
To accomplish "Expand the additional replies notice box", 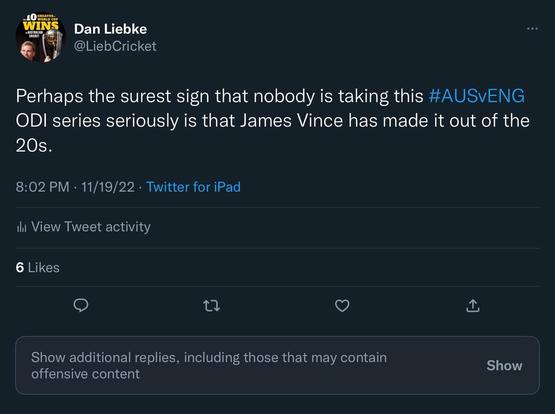I will (277, 366).
